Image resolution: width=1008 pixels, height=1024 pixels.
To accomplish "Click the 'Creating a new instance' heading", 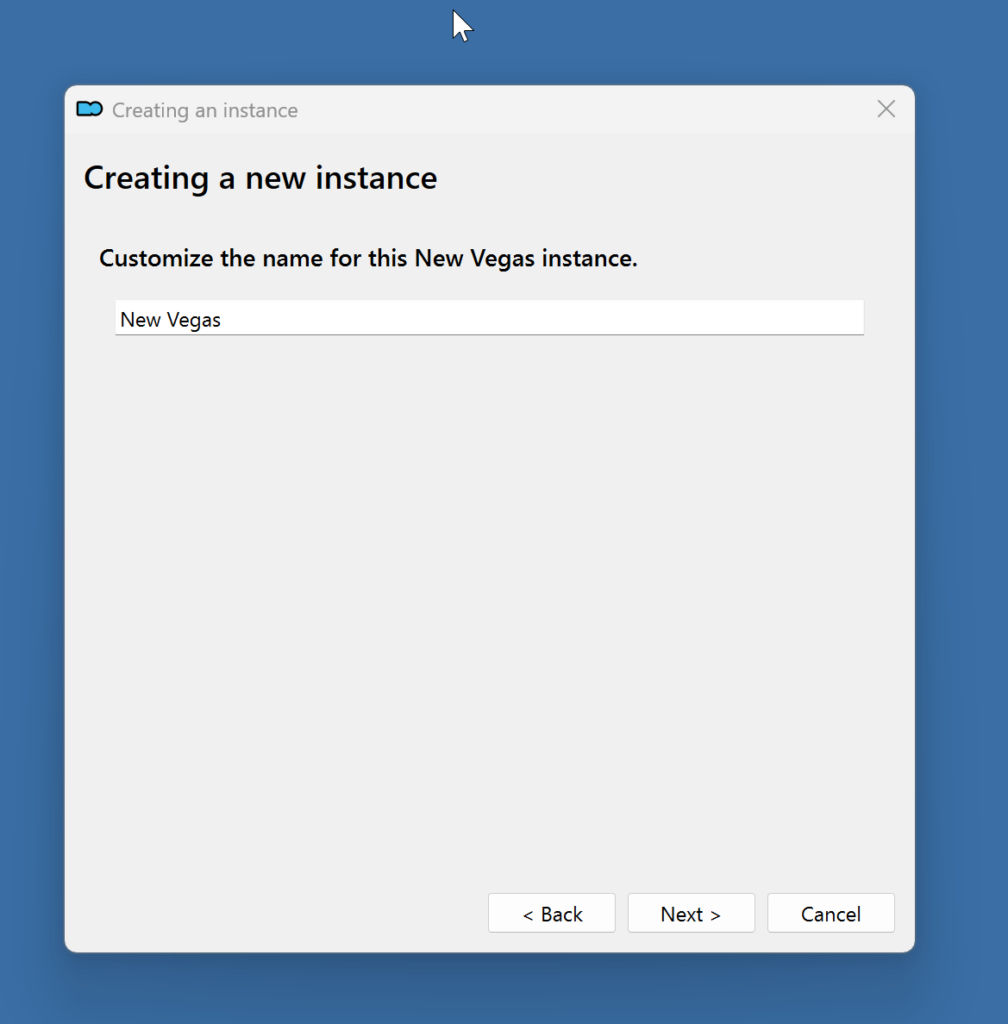I will [x=260, y=178].
